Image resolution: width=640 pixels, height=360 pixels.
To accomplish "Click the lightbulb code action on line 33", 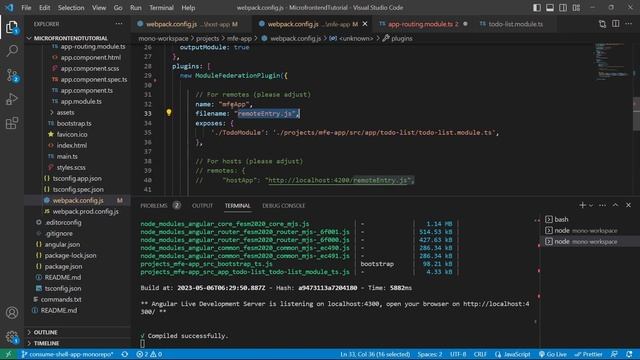I will coord(169,113).
